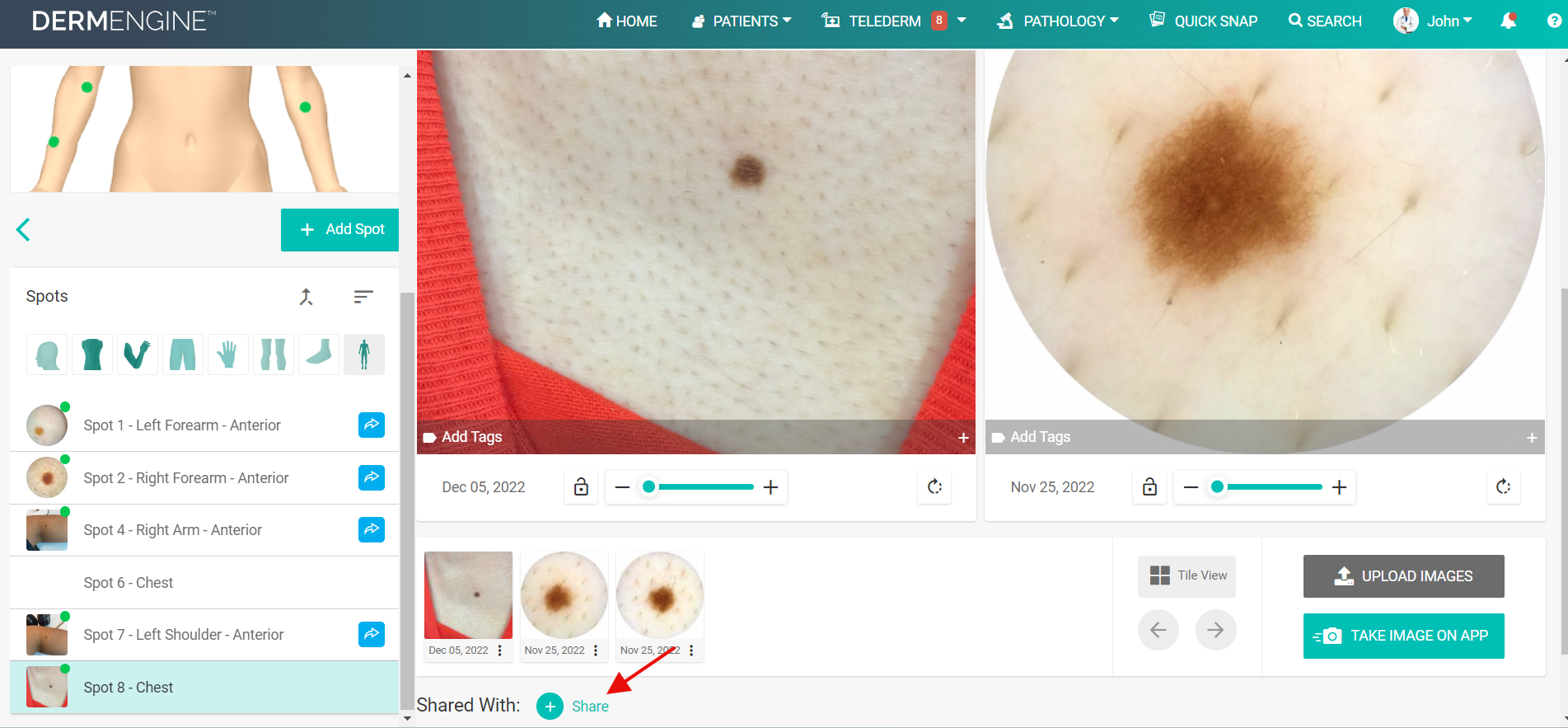1568x728 pixels.
Task: Open options for first Nov 25, 2022 thumbnail
Action: (x=596, y=651)
